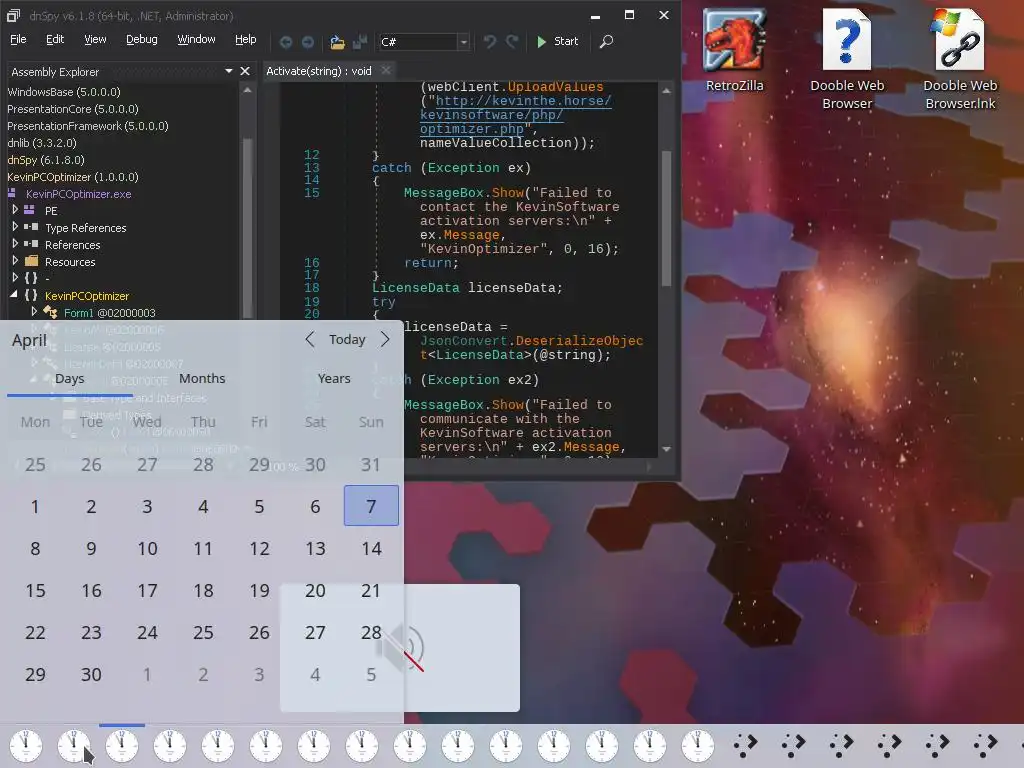Open the Help menu
This screenshot has height=768, width=1024.
click(246, 39)
